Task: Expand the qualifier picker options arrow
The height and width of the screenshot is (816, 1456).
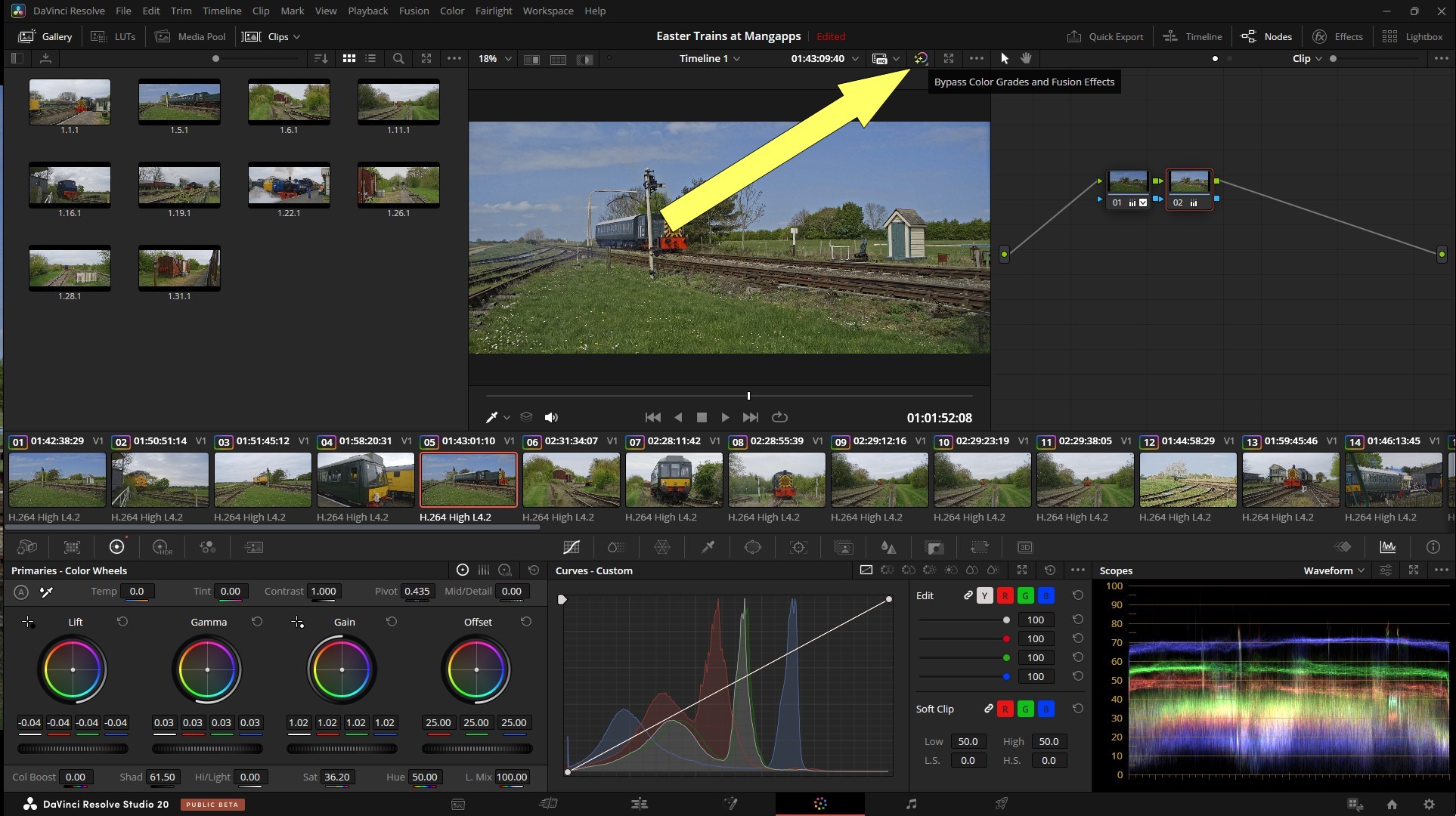Action: [507, 417]
